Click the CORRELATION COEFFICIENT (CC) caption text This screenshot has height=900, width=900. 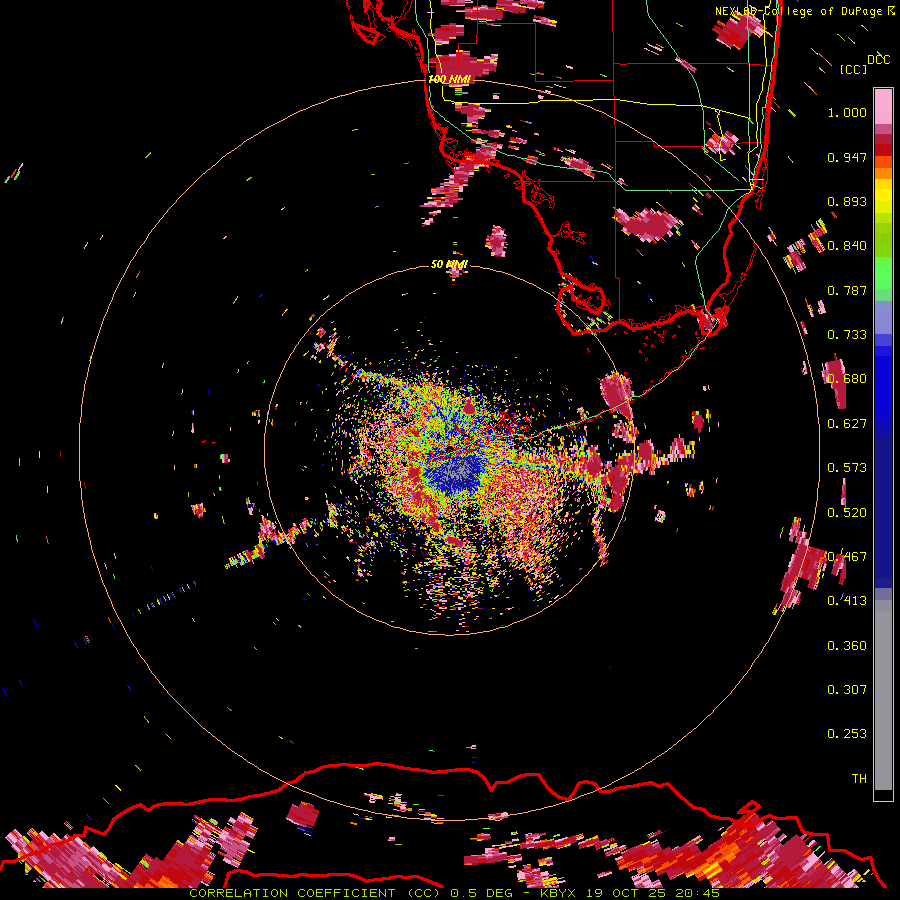[315, 893]
